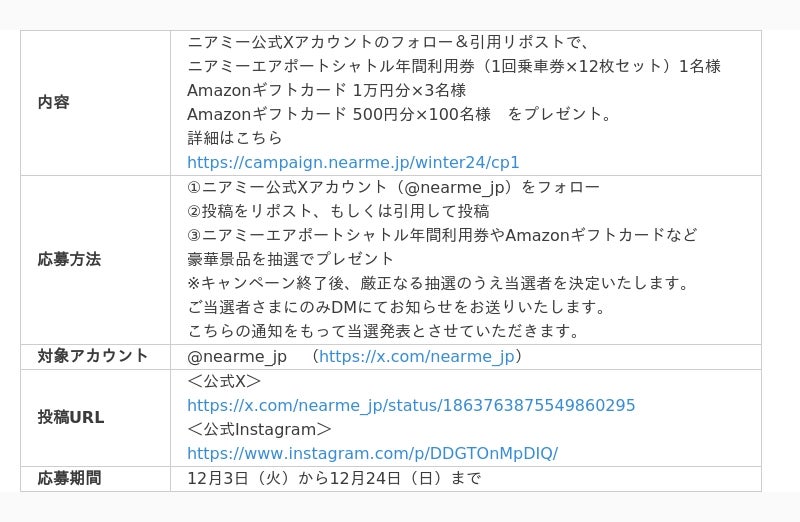Click the <公式Instagram> label
Viewport: 800px width, 522px height.
(259, 429)
